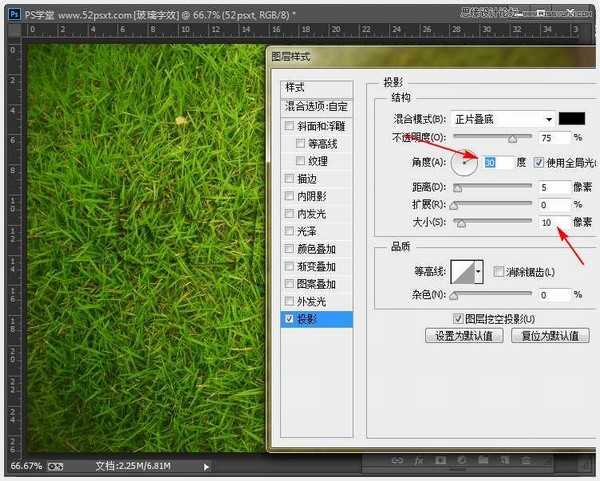Enable the 斜面和浮雕 checkbox
The height and width of the screenshot is (481, 600).
click(x=290, y=126)
